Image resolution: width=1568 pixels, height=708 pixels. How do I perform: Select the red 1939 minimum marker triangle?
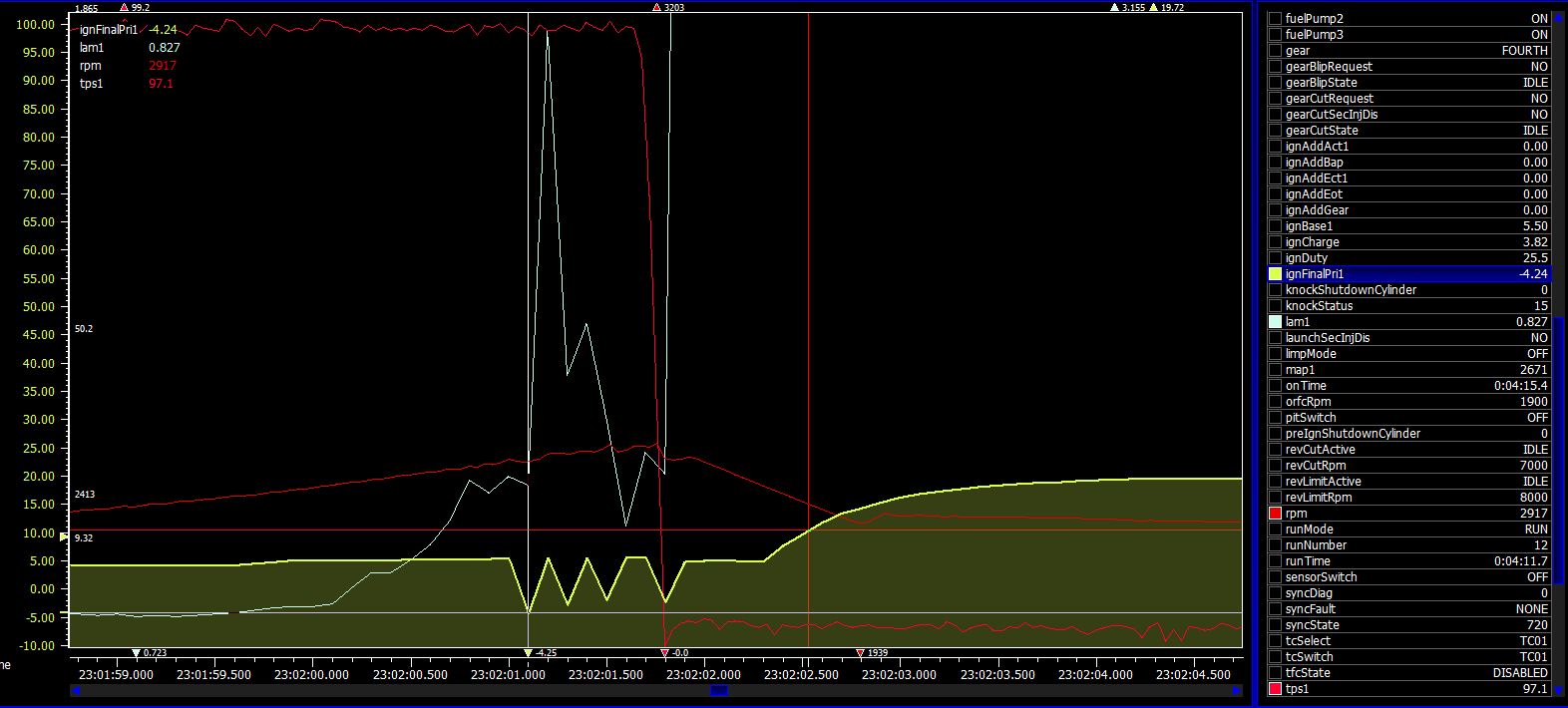[861, 652]
